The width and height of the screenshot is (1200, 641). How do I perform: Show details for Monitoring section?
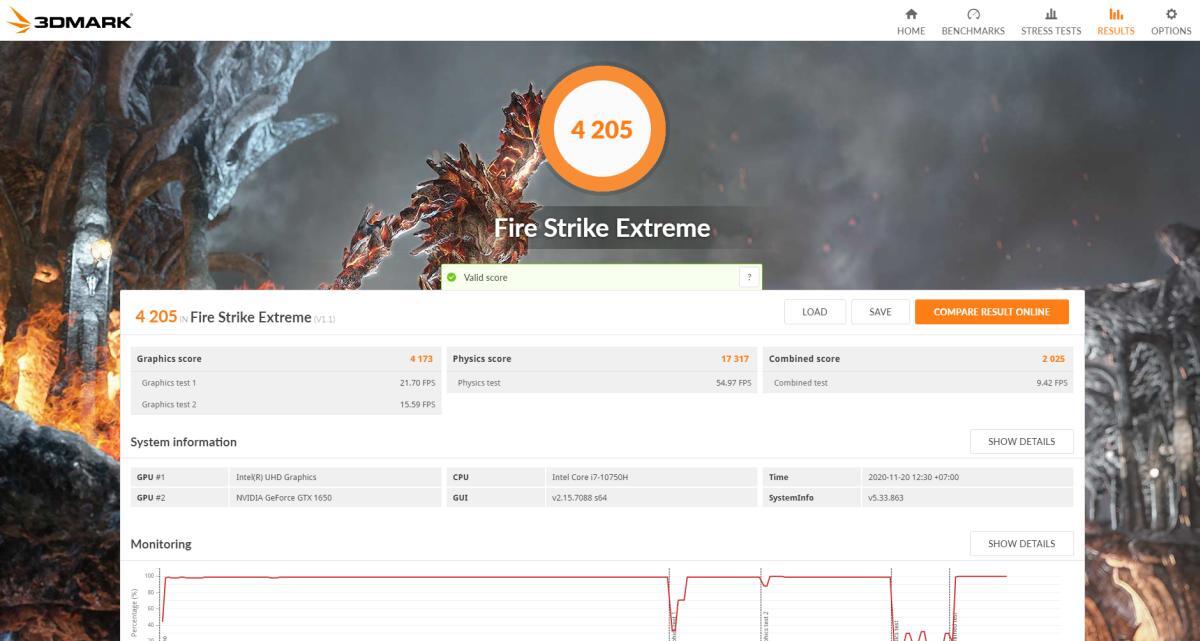click(x=1021, y=544)
